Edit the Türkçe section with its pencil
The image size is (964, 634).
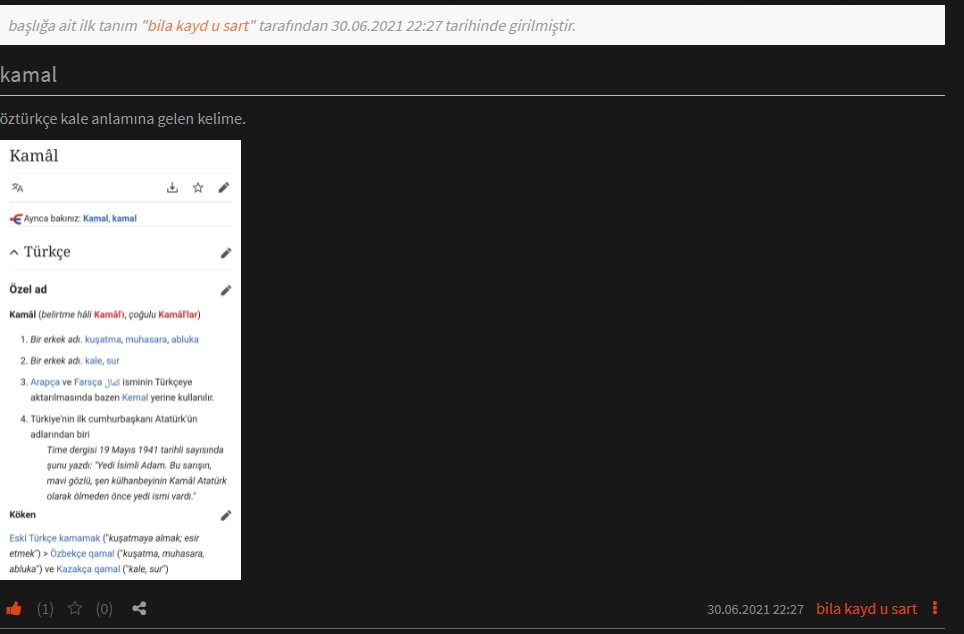(226, 253)
